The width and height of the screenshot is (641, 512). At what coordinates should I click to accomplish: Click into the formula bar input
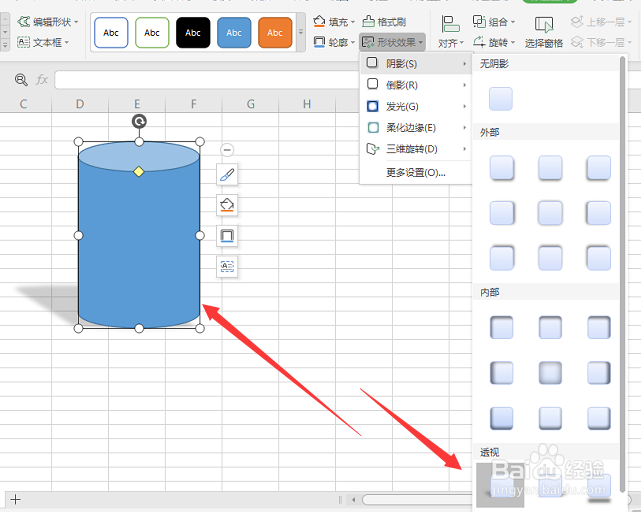tap(206, 80)
